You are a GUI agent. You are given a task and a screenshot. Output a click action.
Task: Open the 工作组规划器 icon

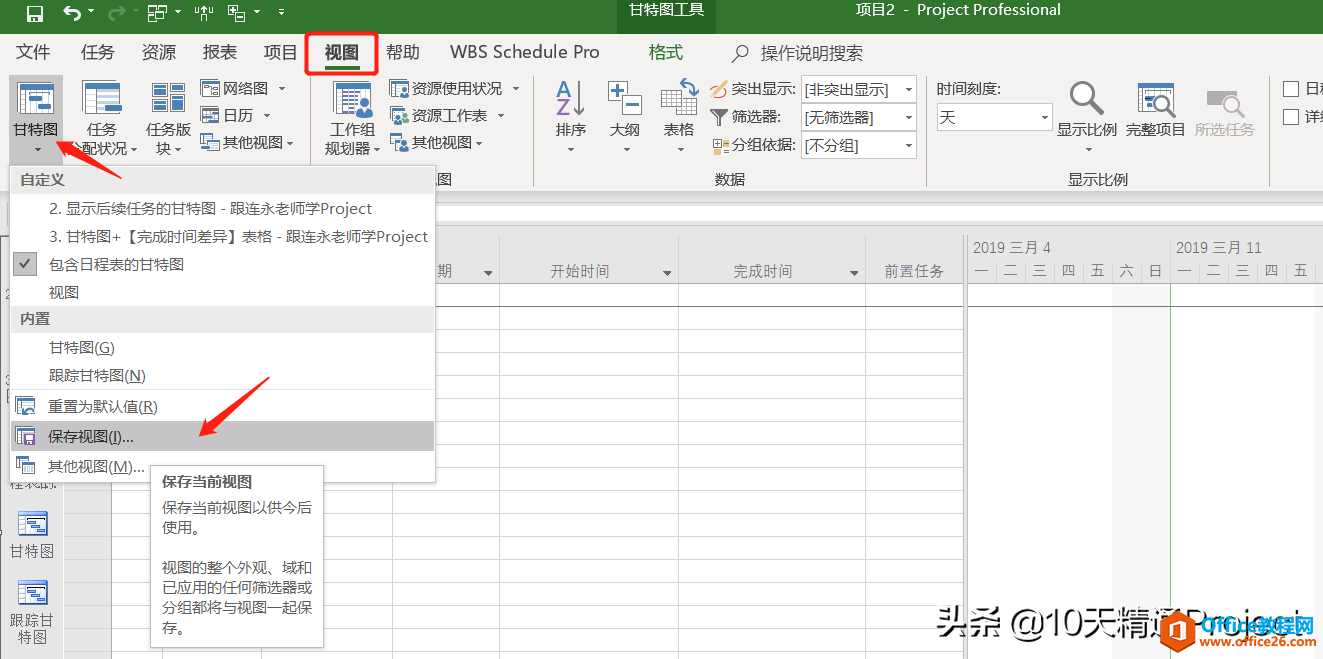point(351,99)
